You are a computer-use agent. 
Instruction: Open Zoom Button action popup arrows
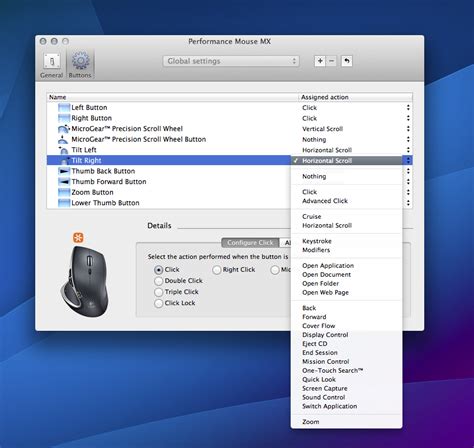pos(408,192)
